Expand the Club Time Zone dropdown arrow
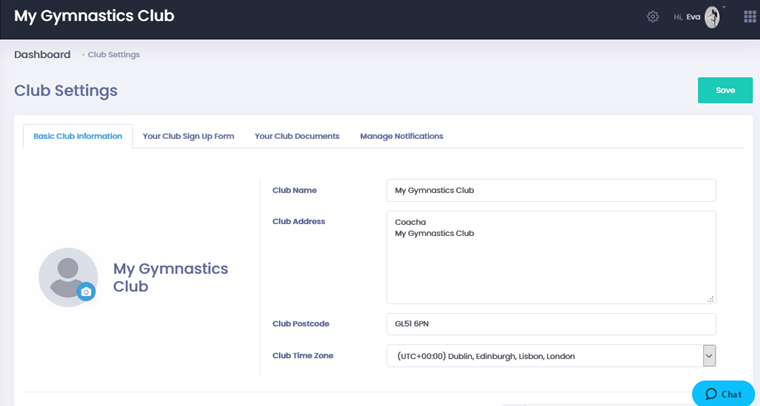The height and width of the screenshot is (406, 760). [x=709, y=356]
